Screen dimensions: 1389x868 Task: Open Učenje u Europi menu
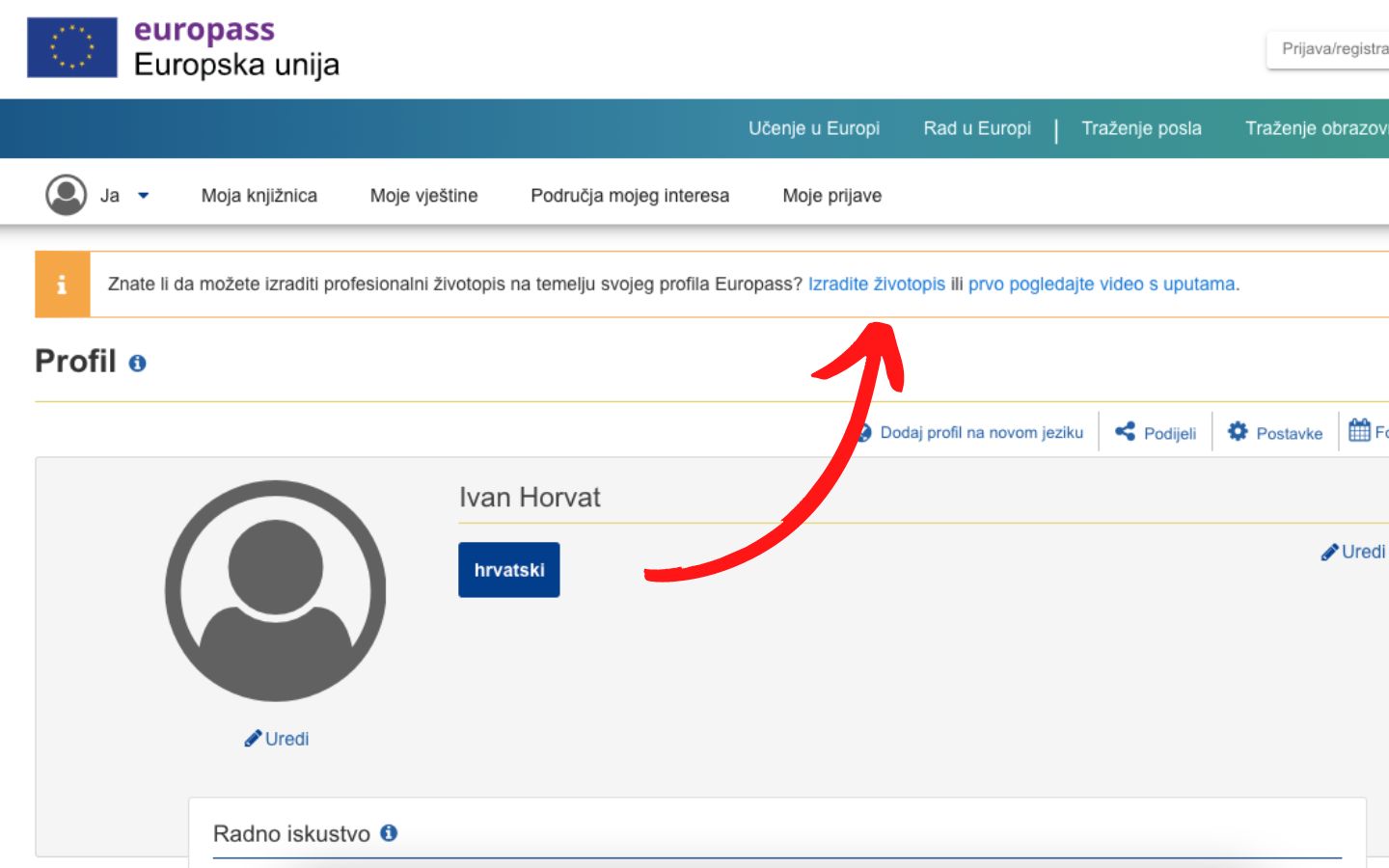pyautogui.click(x=814, y=128)
